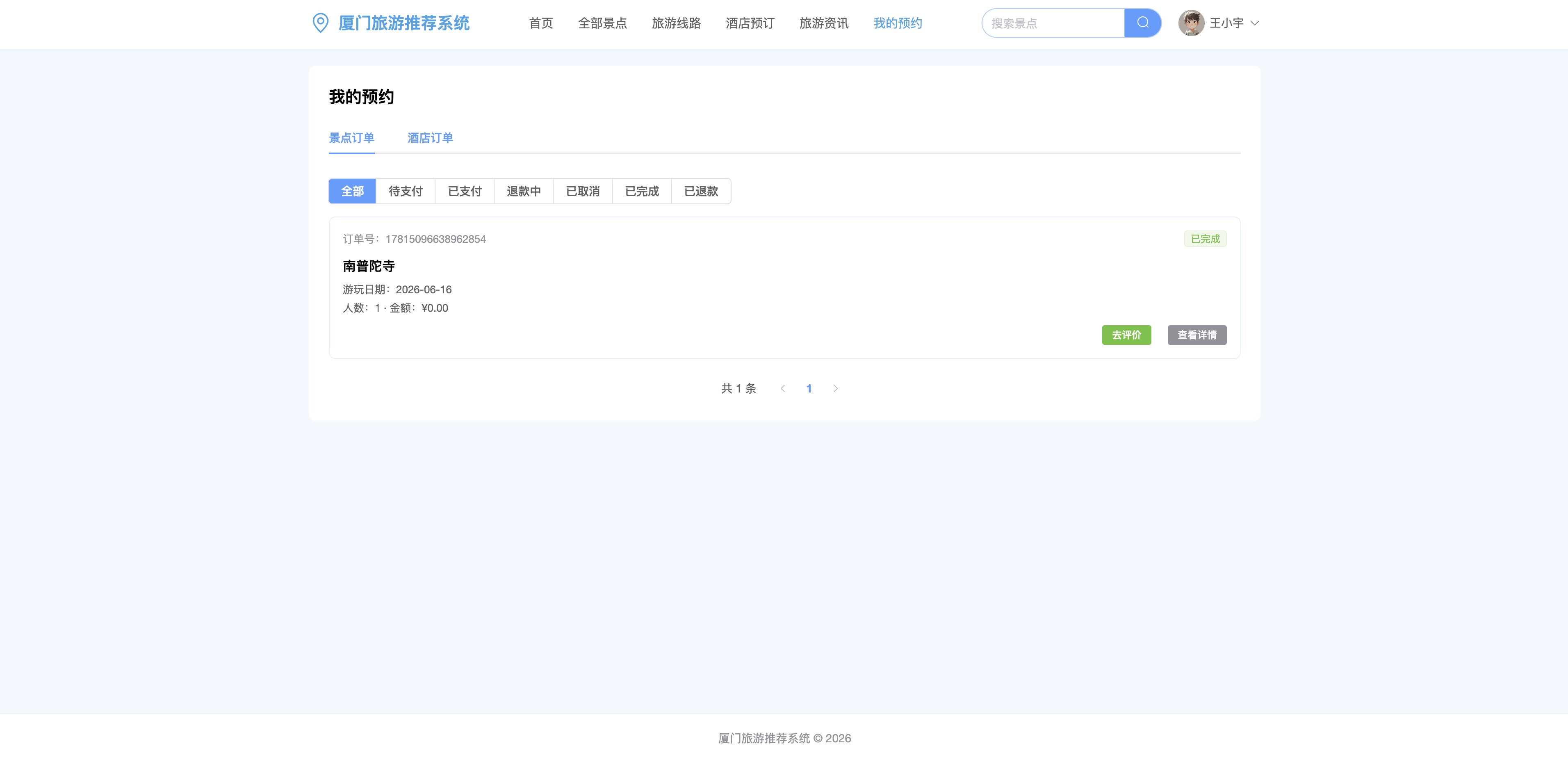
Task: Click 游玩日期 2026-06-16 text
Action: (x=397, y=290)
